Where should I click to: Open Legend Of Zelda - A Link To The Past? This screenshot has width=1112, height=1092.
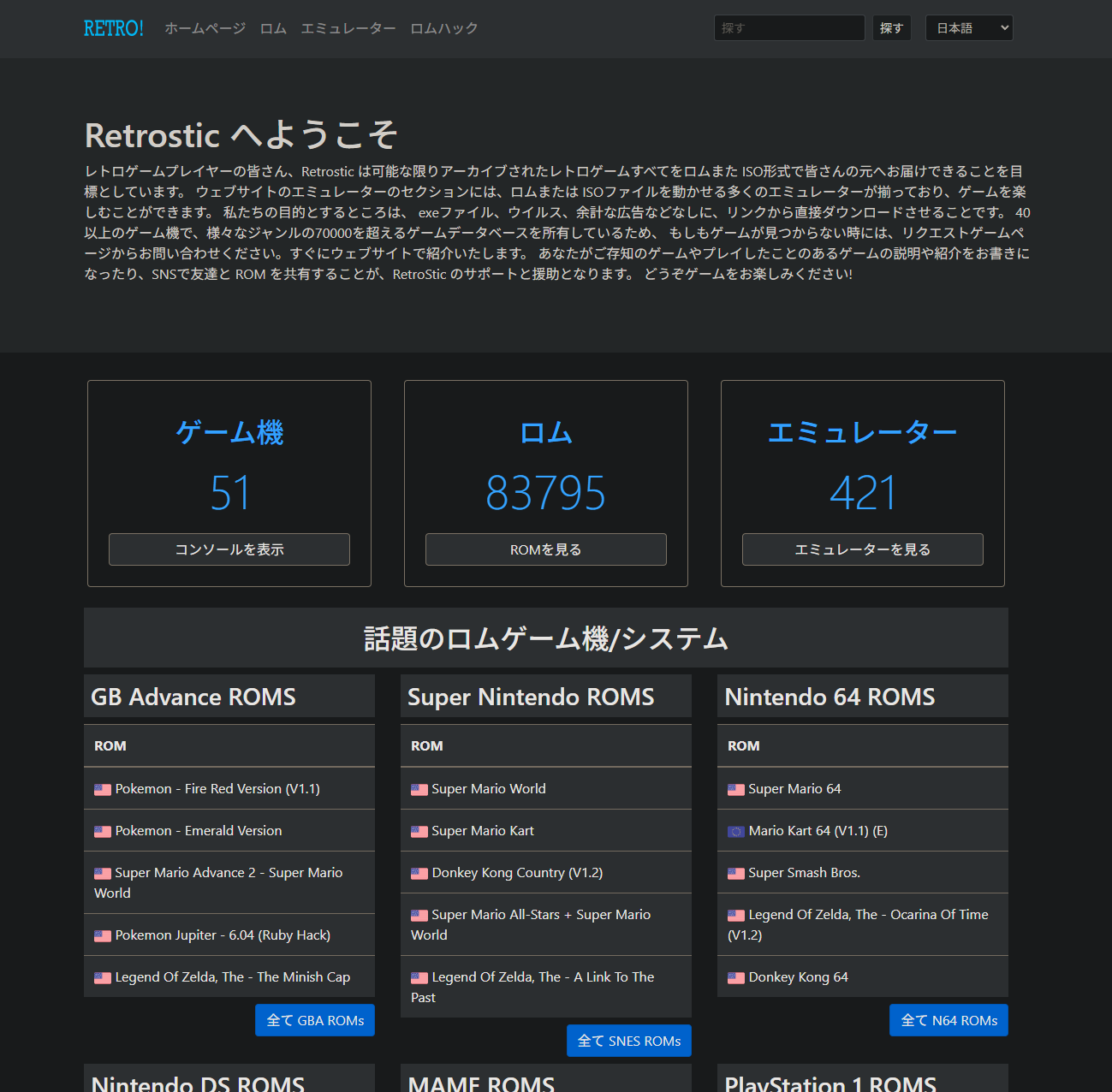click(x=532, y=987)
